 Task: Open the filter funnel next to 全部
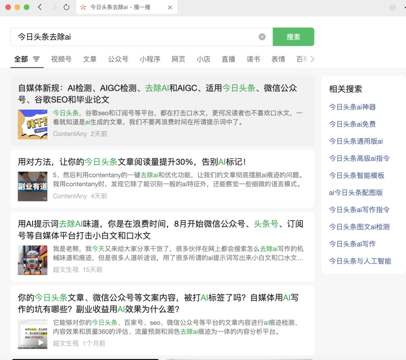[36, 59]
